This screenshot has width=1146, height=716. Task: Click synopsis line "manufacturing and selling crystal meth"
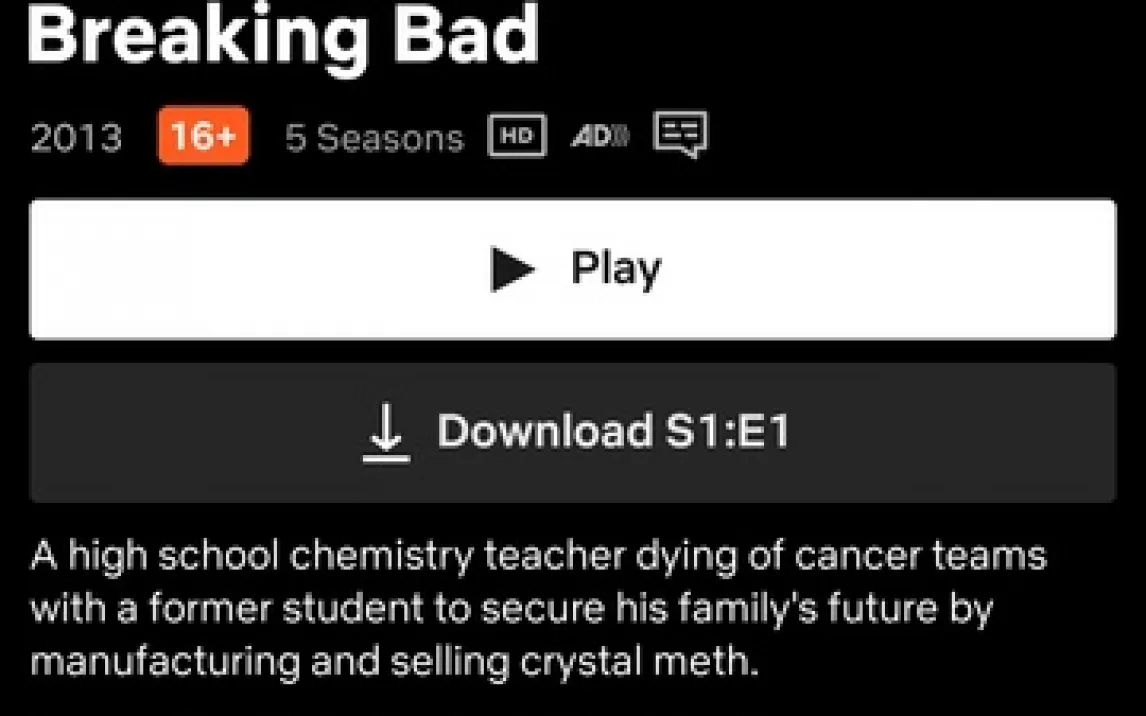pos(394,662)
